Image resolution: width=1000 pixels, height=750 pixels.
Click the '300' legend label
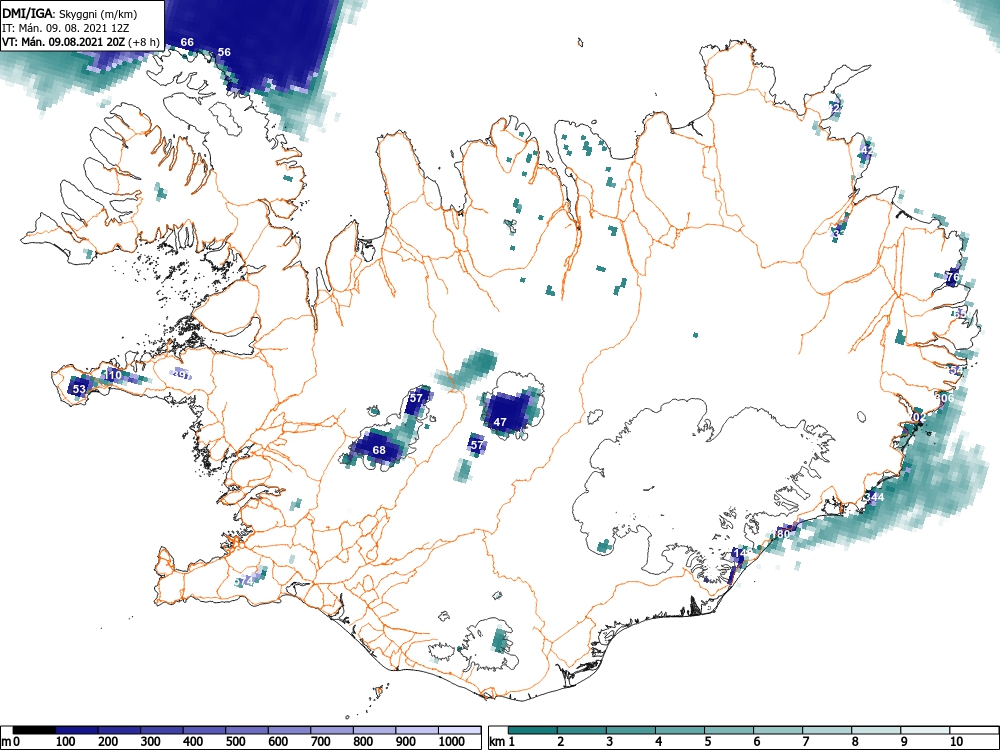(x=151, y=741)
